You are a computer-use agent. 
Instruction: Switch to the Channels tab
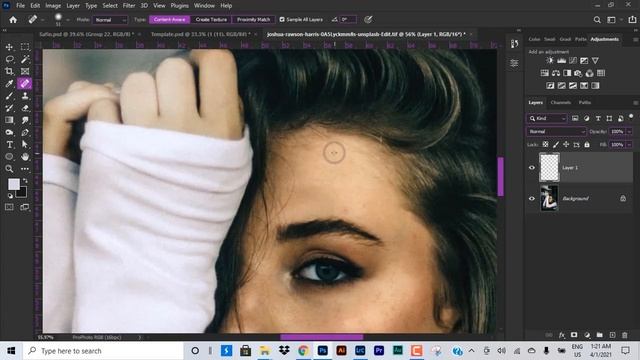(x=560, y=102)
